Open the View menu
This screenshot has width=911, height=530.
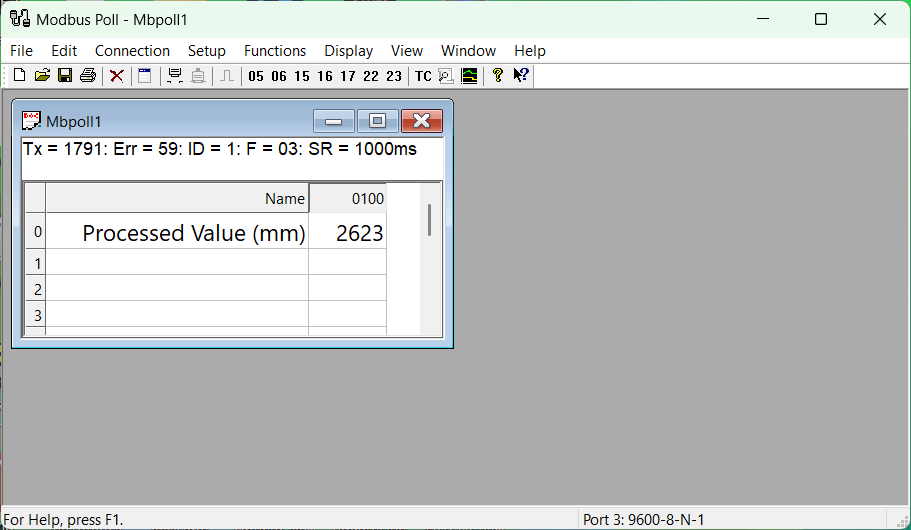407,51
